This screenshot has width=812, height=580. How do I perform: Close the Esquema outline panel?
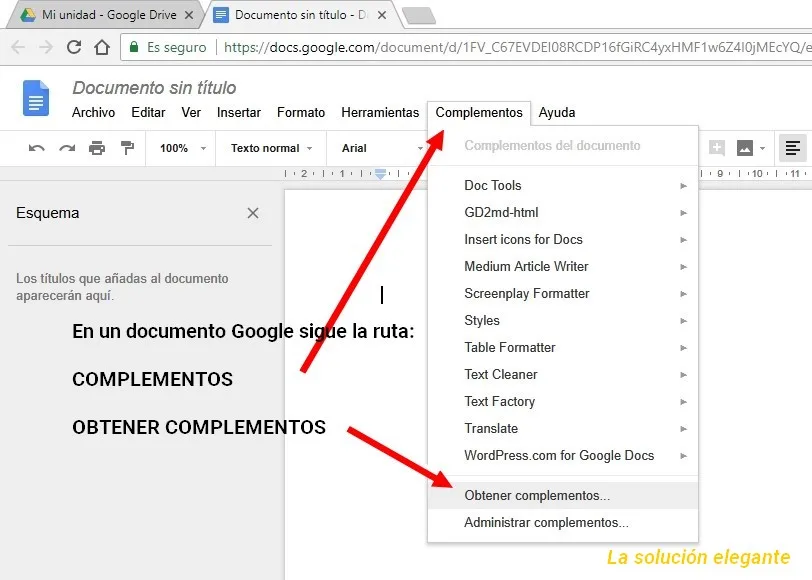pos(253,213)
